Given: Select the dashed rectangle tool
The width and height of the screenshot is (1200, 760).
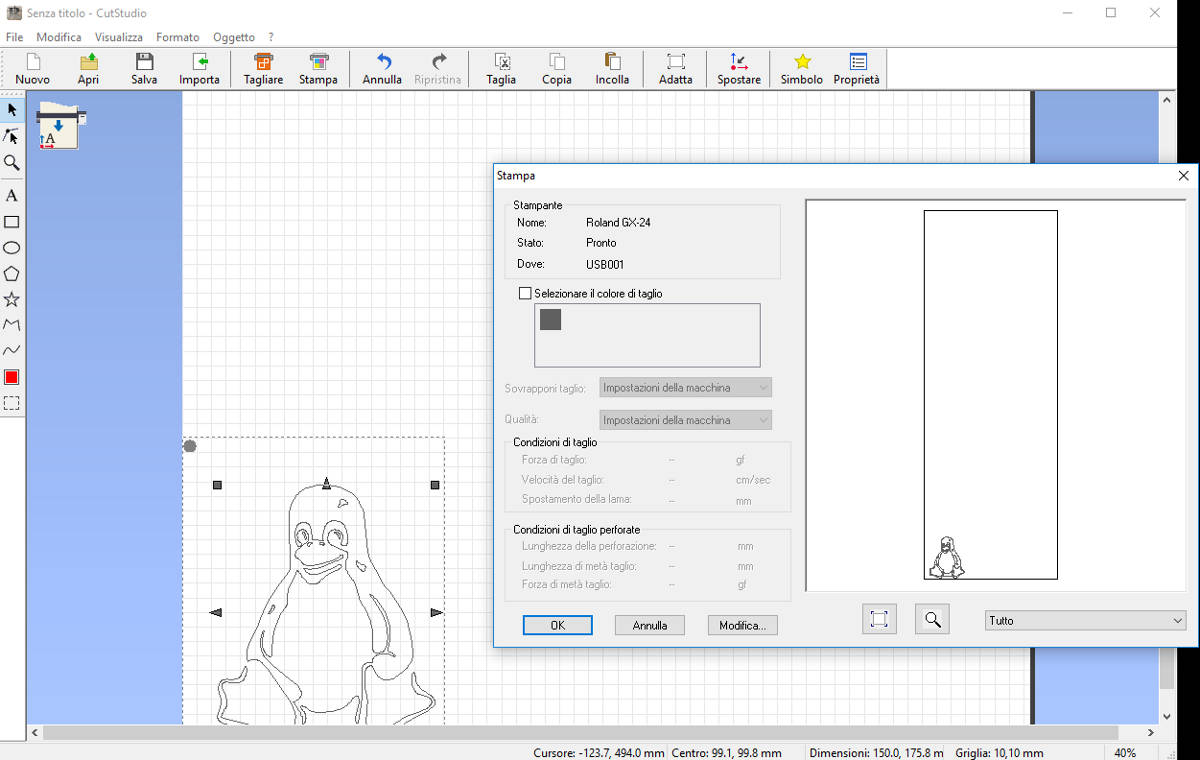Looking at the screenshot, I should coord(12,404).
